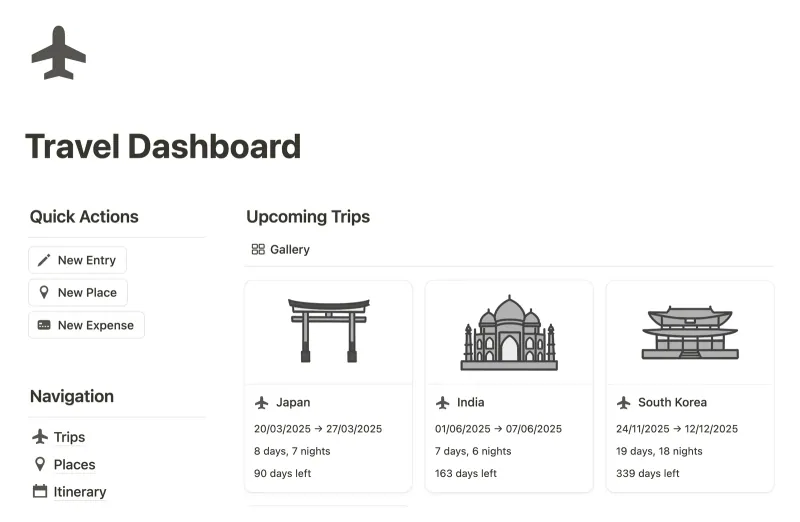This screenshot has width=800, height=522.
Task: Open the India trip title
Action: click(x=470, y=403)
